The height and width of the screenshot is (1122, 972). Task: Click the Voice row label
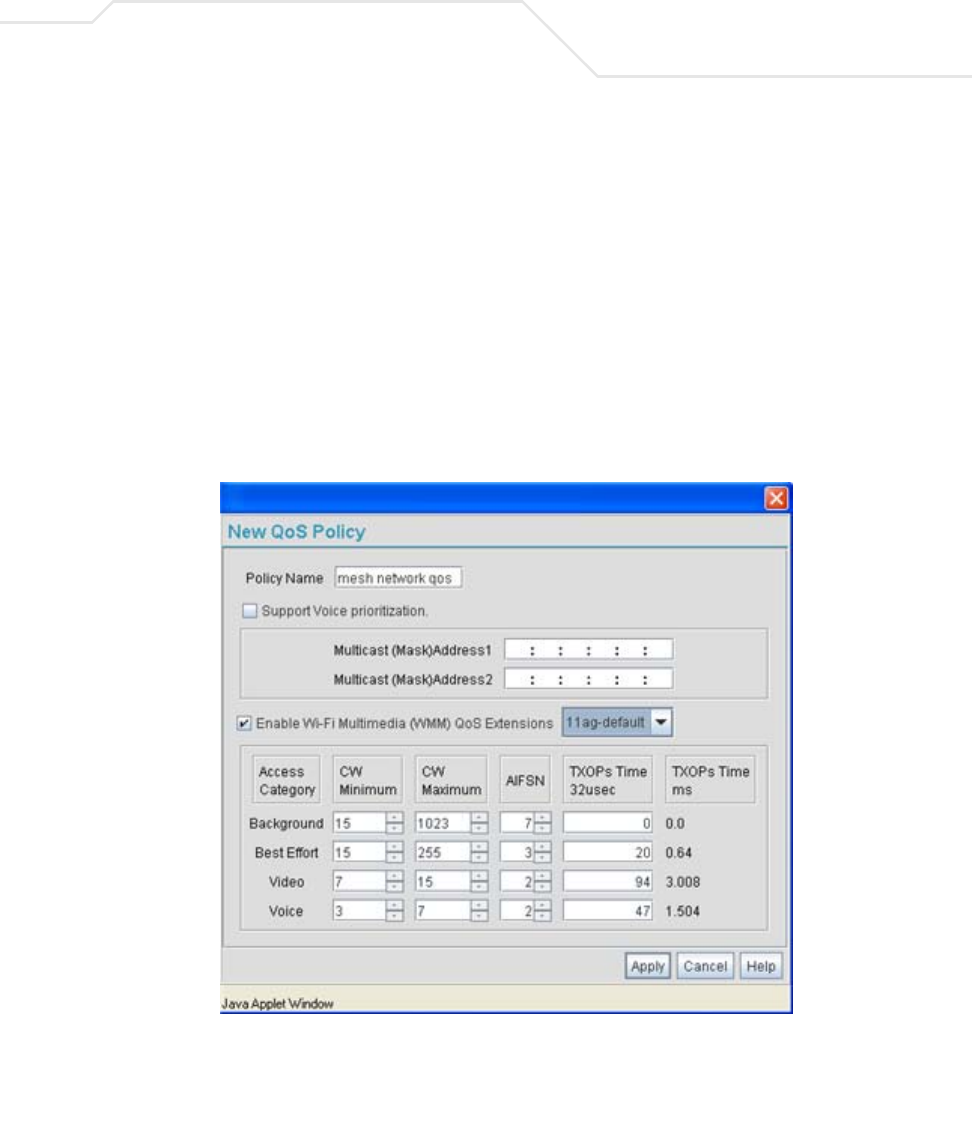(x=286, y=912)
